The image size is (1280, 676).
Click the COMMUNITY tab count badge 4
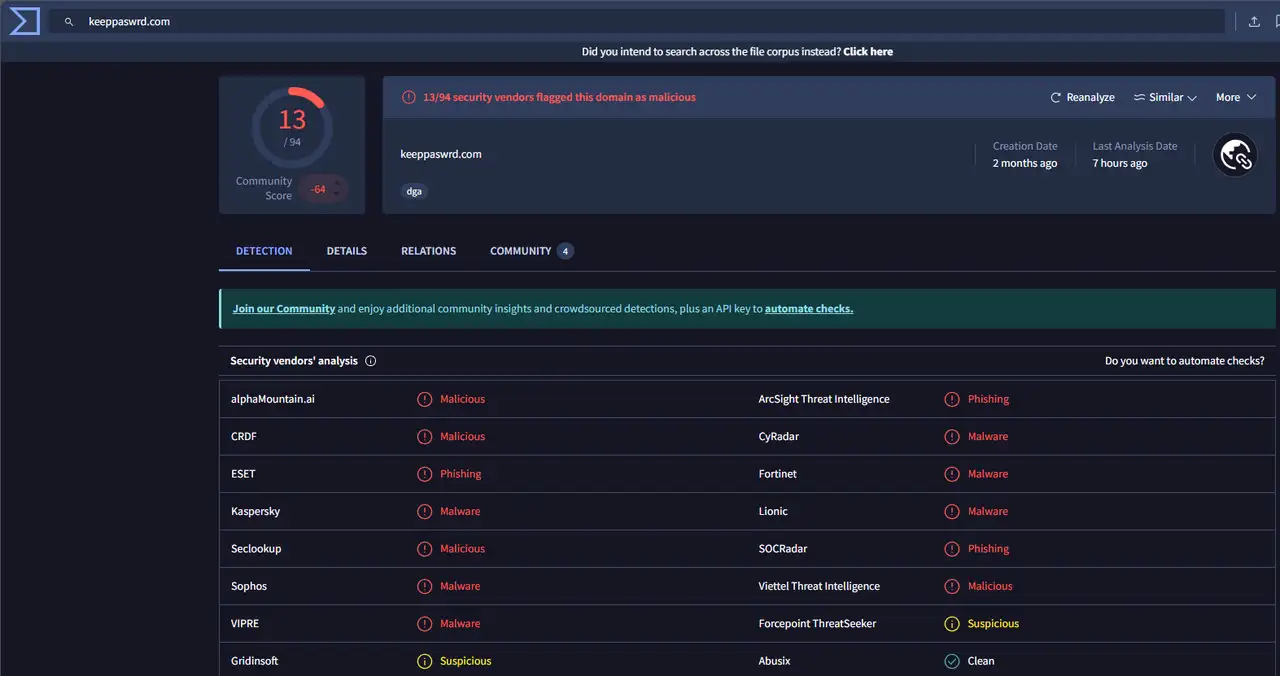tap(565, 251)
